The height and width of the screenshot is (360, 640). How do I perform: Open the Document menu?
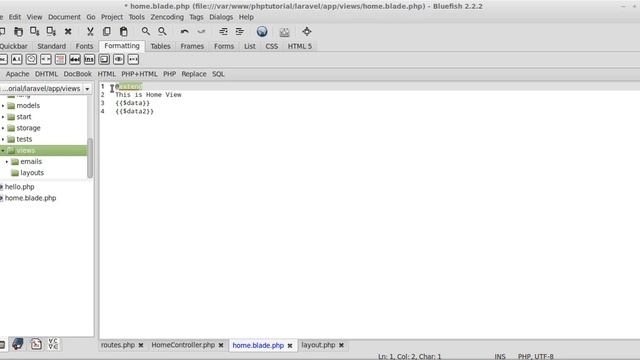[x=64, y=17]
